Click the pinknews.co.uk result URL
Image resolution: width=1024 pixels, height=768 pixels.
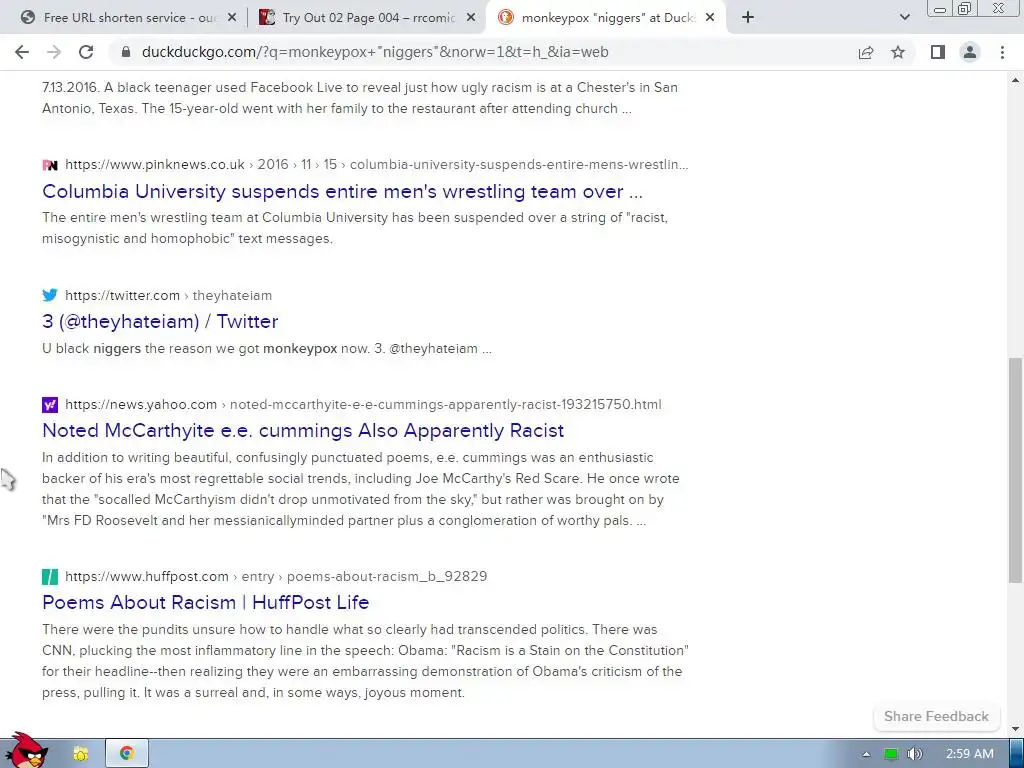[x=377, y=165]
